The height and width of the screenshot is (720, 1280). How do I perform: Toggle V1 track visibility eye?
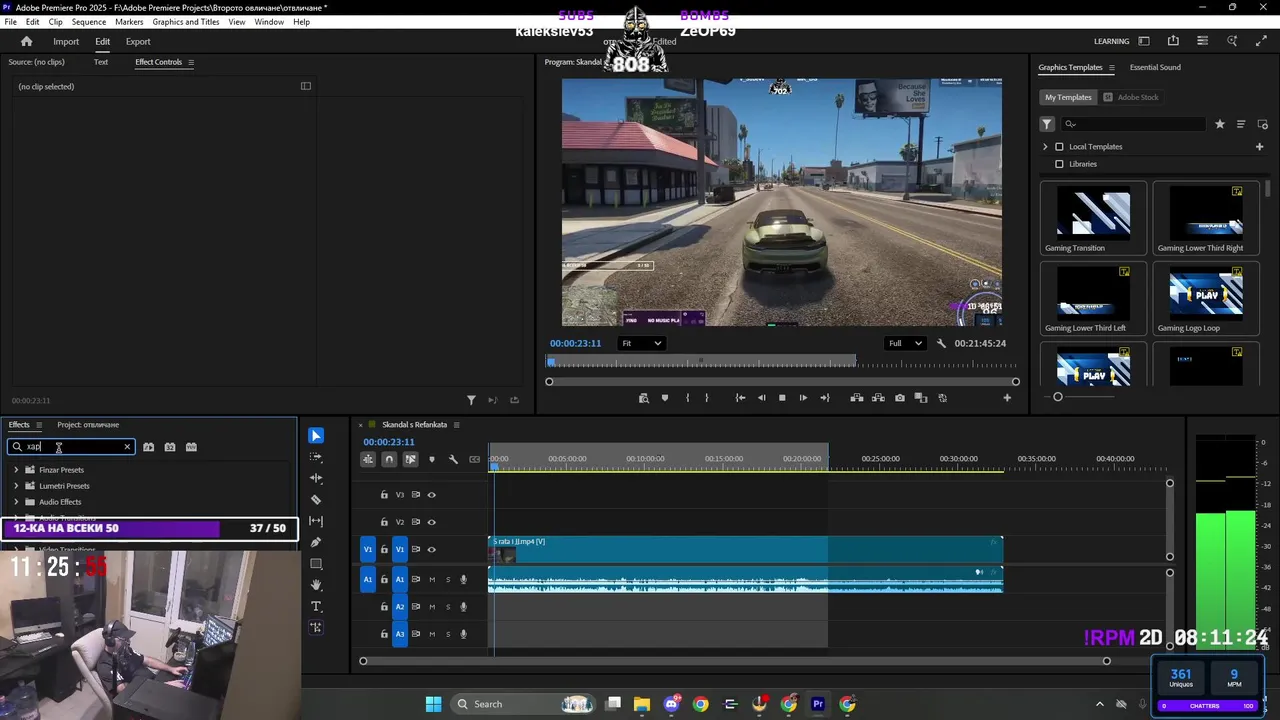432,549
